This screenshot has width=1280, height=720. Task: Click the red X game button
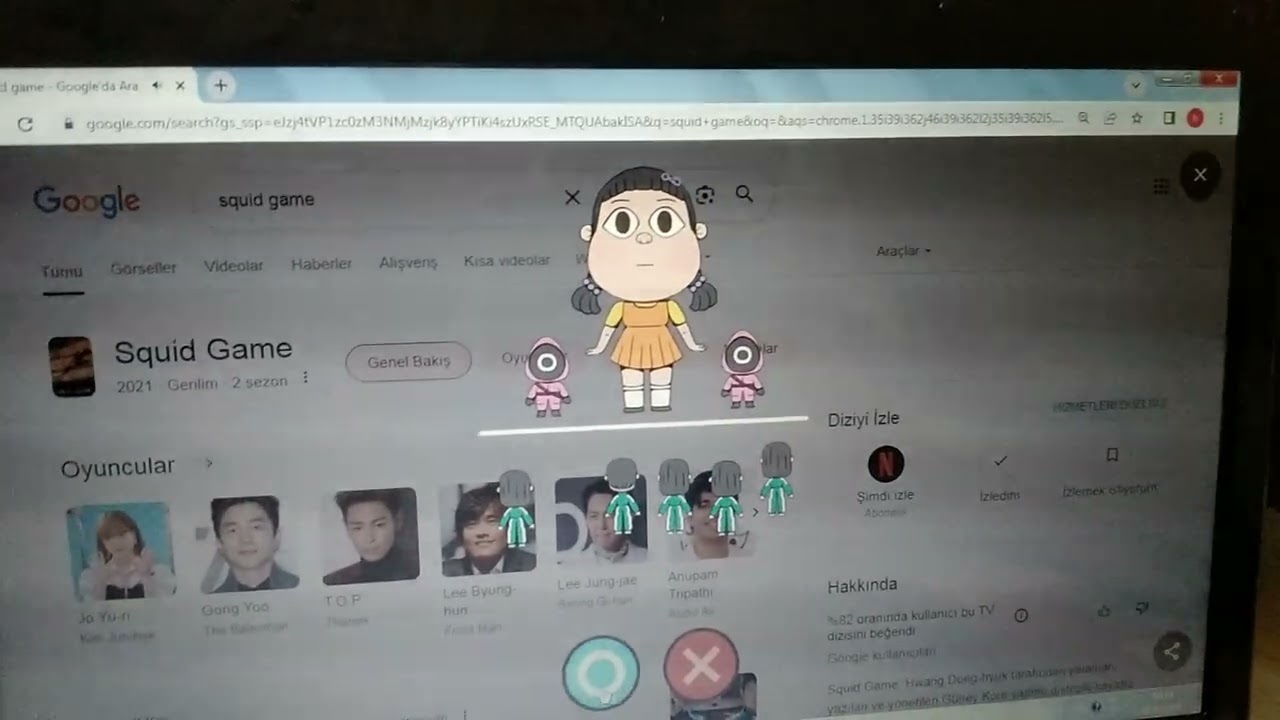(x=701, y=665)
